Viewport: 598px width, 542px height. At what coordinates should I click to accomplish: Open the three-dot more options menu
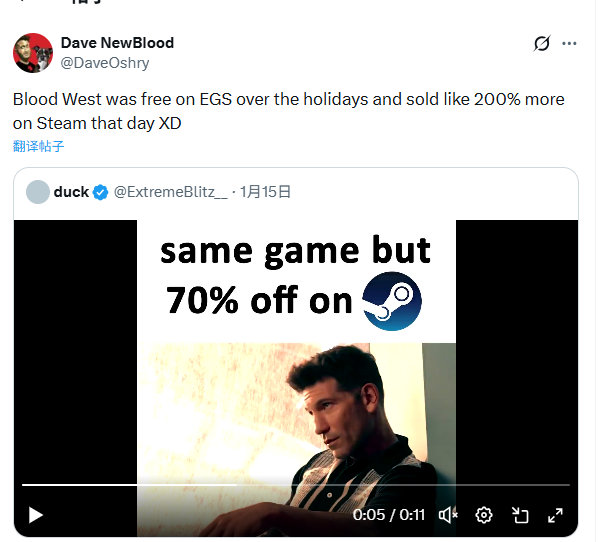(569, 43)
